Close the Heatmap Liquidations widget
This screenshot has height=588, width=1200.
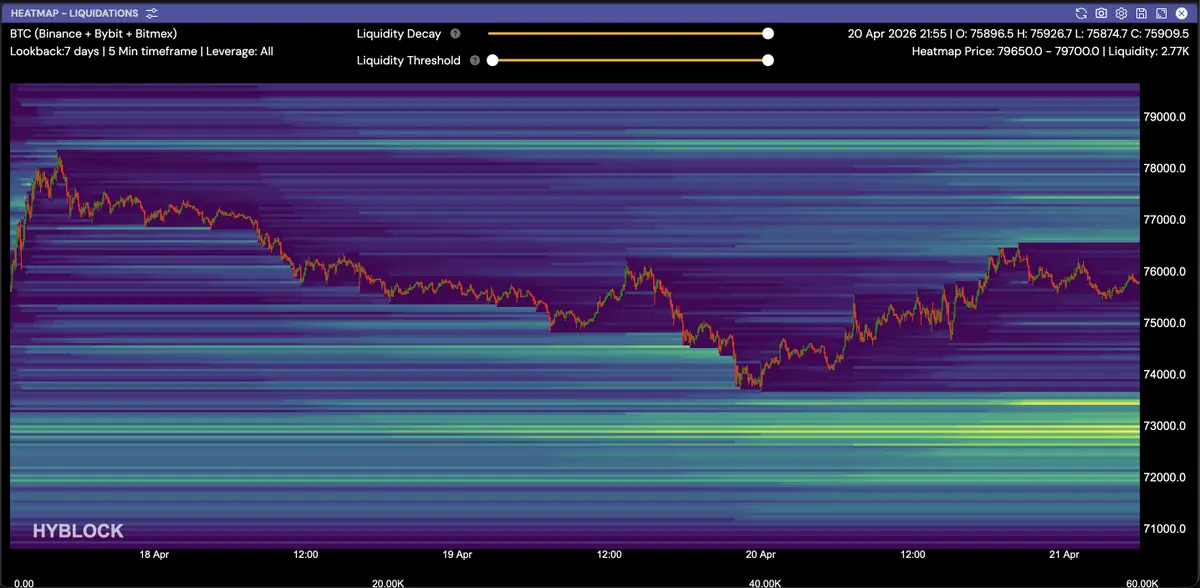(1181, 13)
